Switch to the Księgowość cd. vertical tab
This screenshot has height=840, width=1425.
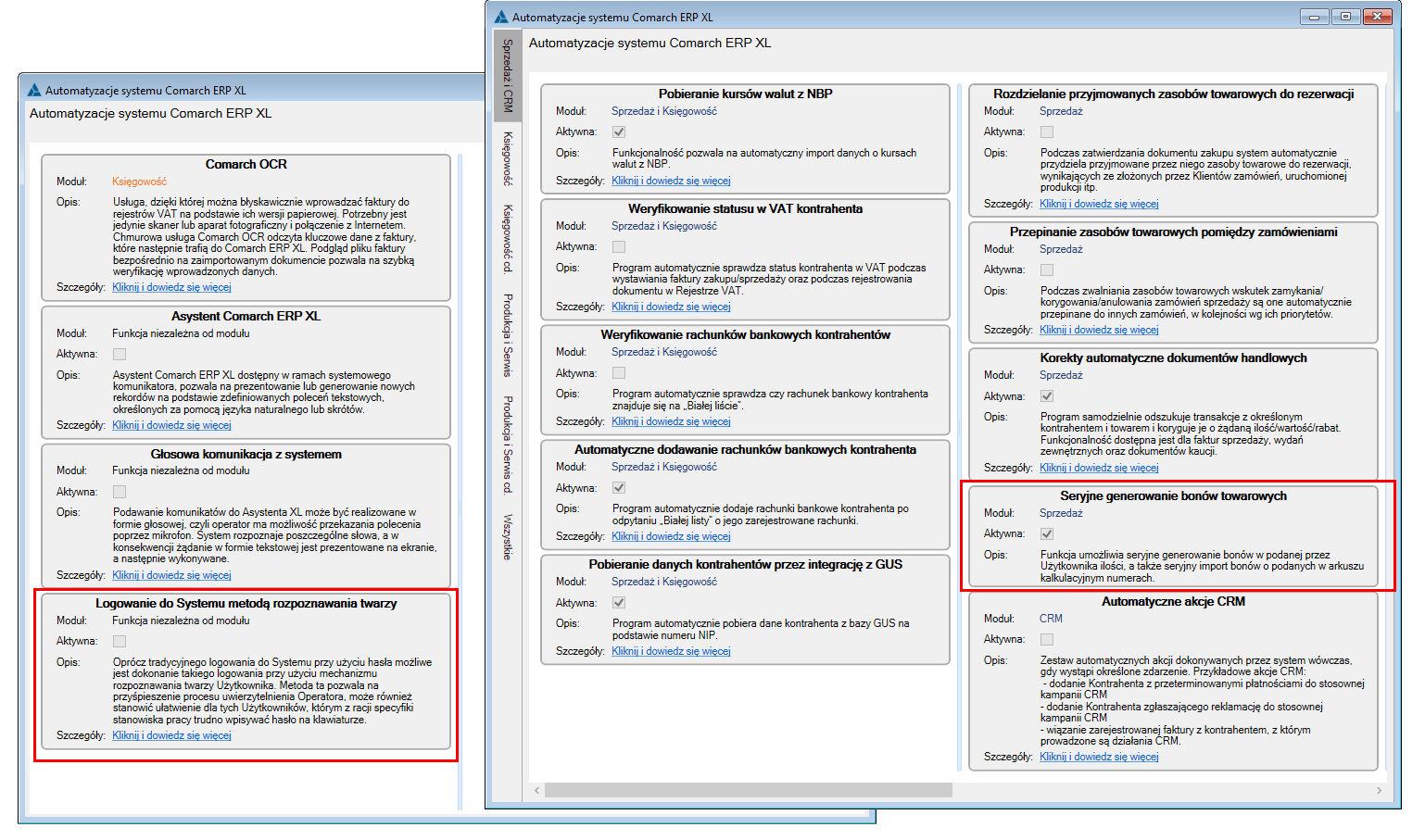coord(508,238)
